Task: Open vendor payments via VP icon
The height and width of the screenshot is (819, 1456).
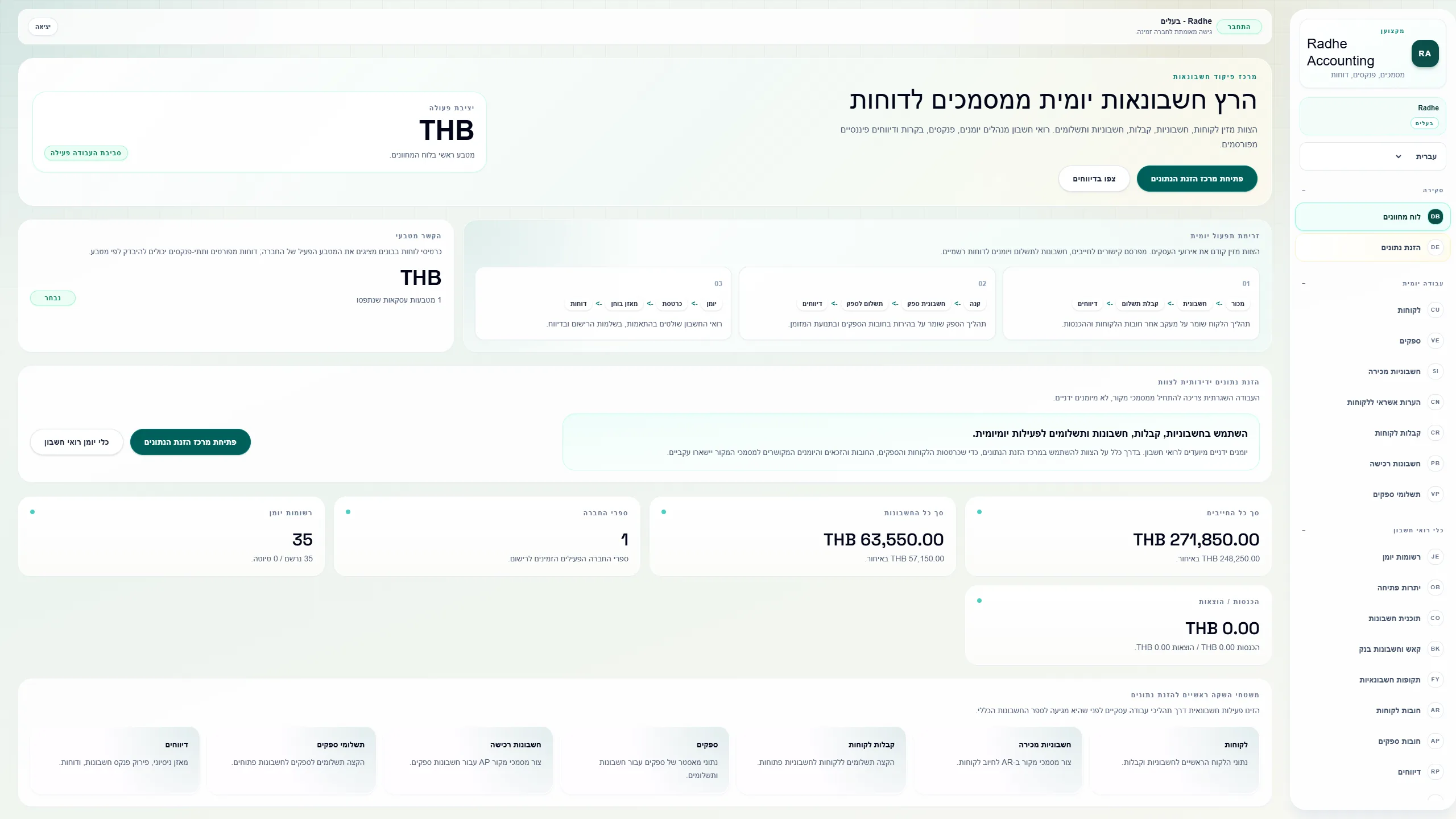Action: [1435, 494]
